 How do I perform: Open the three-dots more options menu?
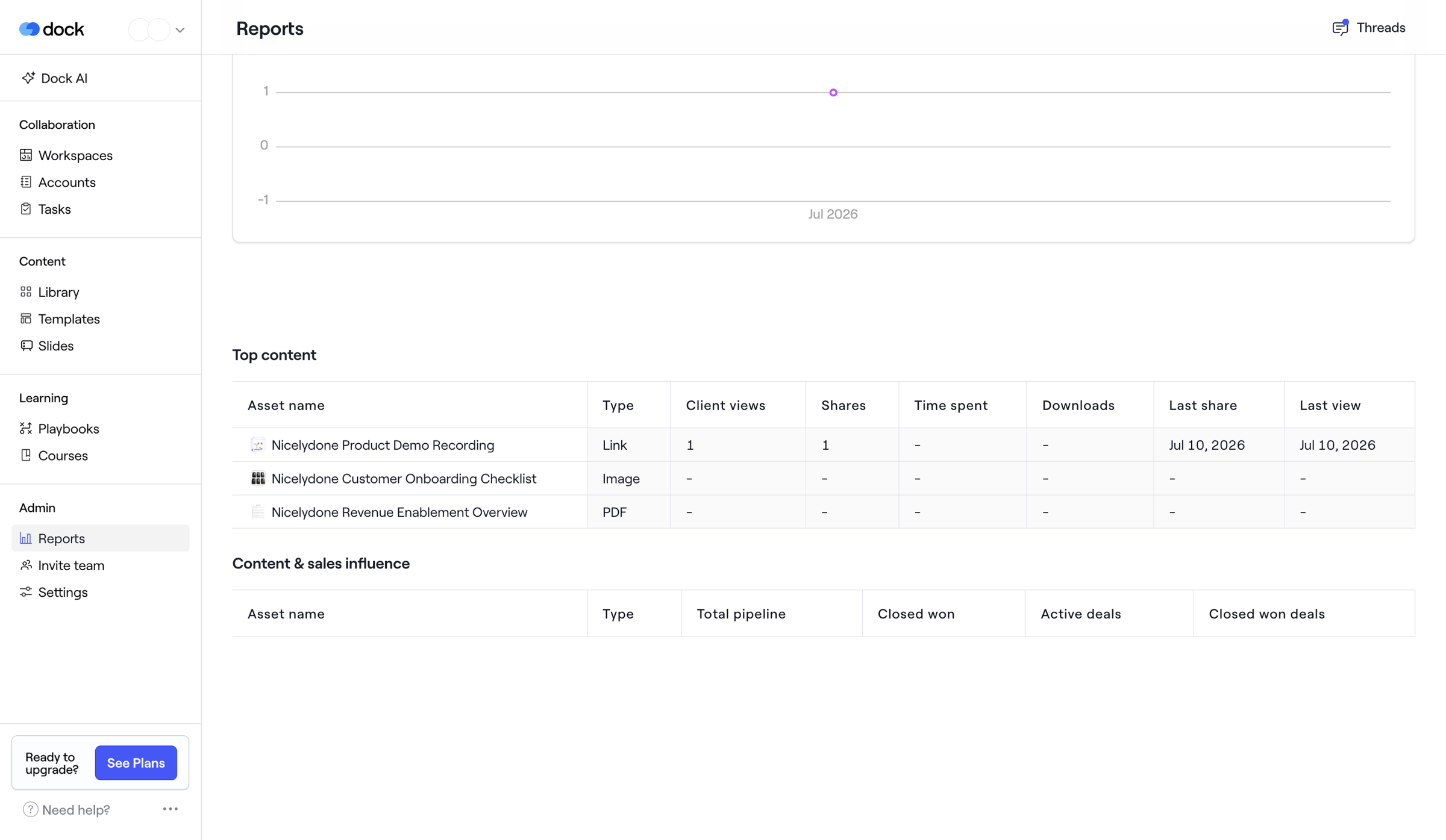coord(171,809)
